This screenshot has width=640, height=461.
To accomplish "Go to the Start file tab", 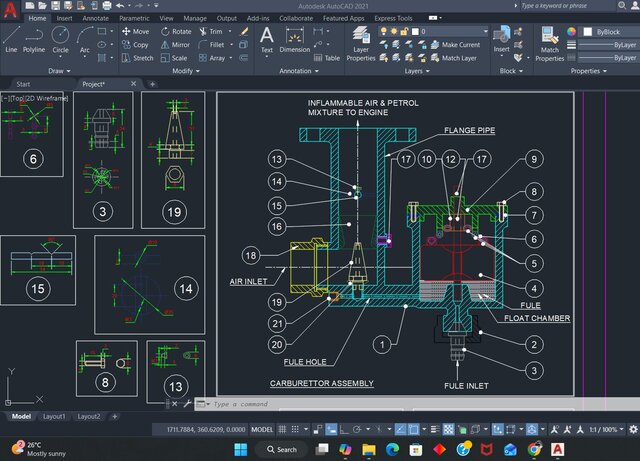I will (x=23, y=84).
